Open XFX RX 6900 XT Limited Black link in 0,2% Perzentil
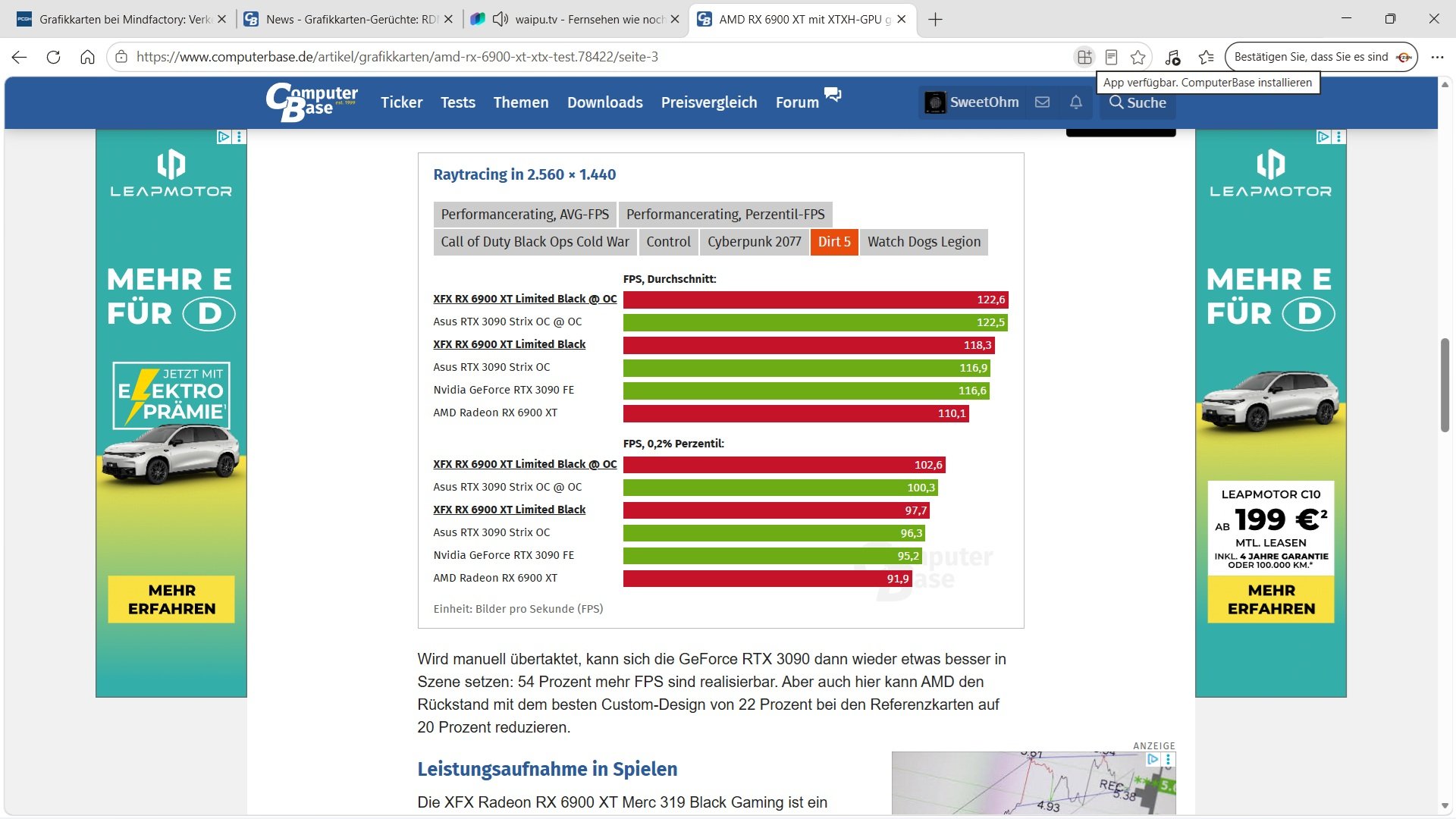The width and height of the screenshot is (1456, 819). click(510, 510)
